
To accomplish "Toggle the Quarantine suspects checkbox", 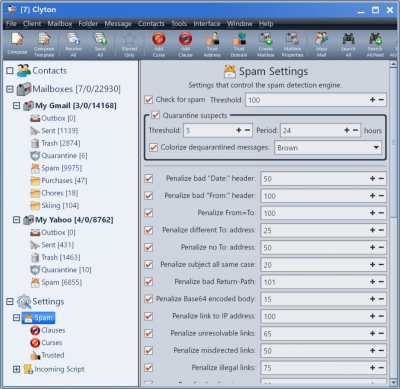I will click(x=155, y=115).
